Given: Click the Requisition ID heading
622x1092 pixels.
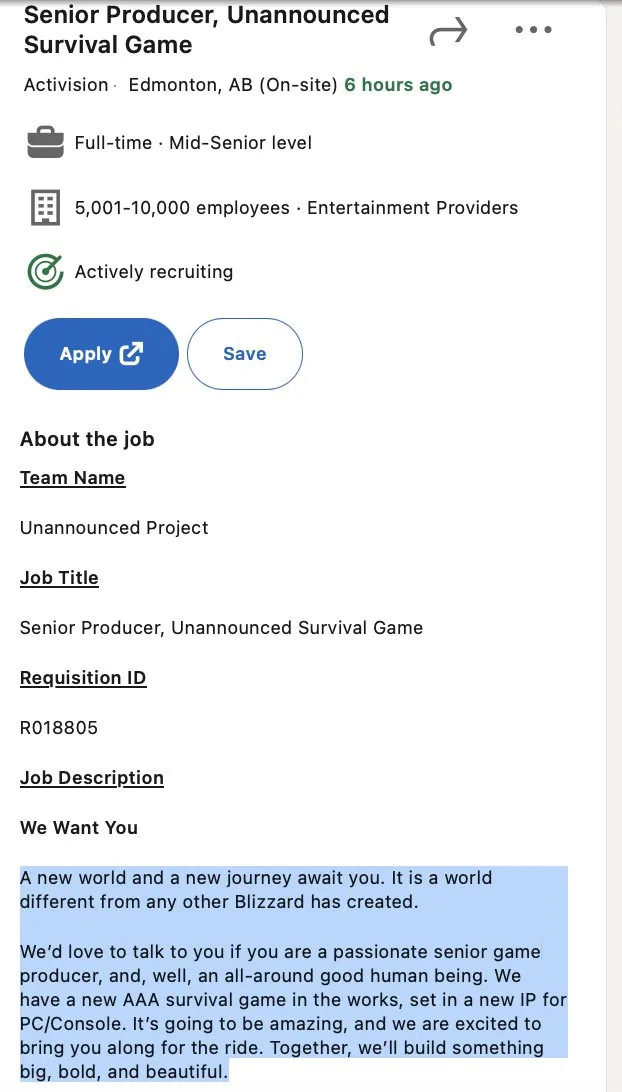Looking at the screenshot, I should pyautogui.click(x=83, y=678).
